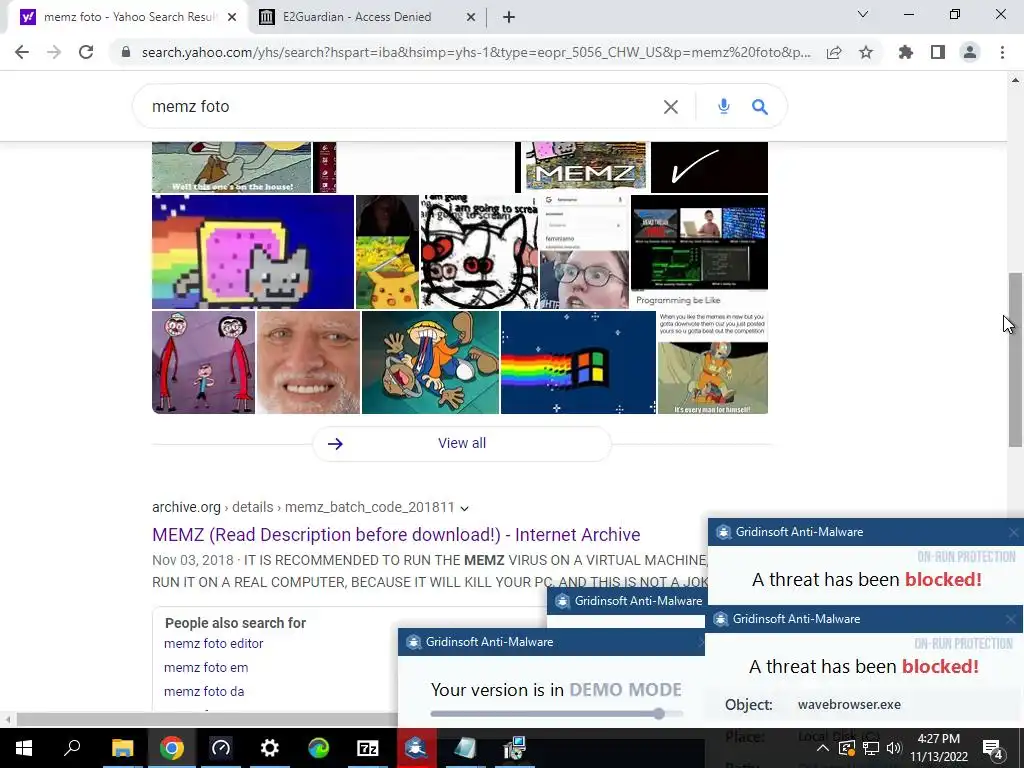Expand archive.org result options arrow
The width and height of the screenshot is (1024, 768).
(464, 508)
